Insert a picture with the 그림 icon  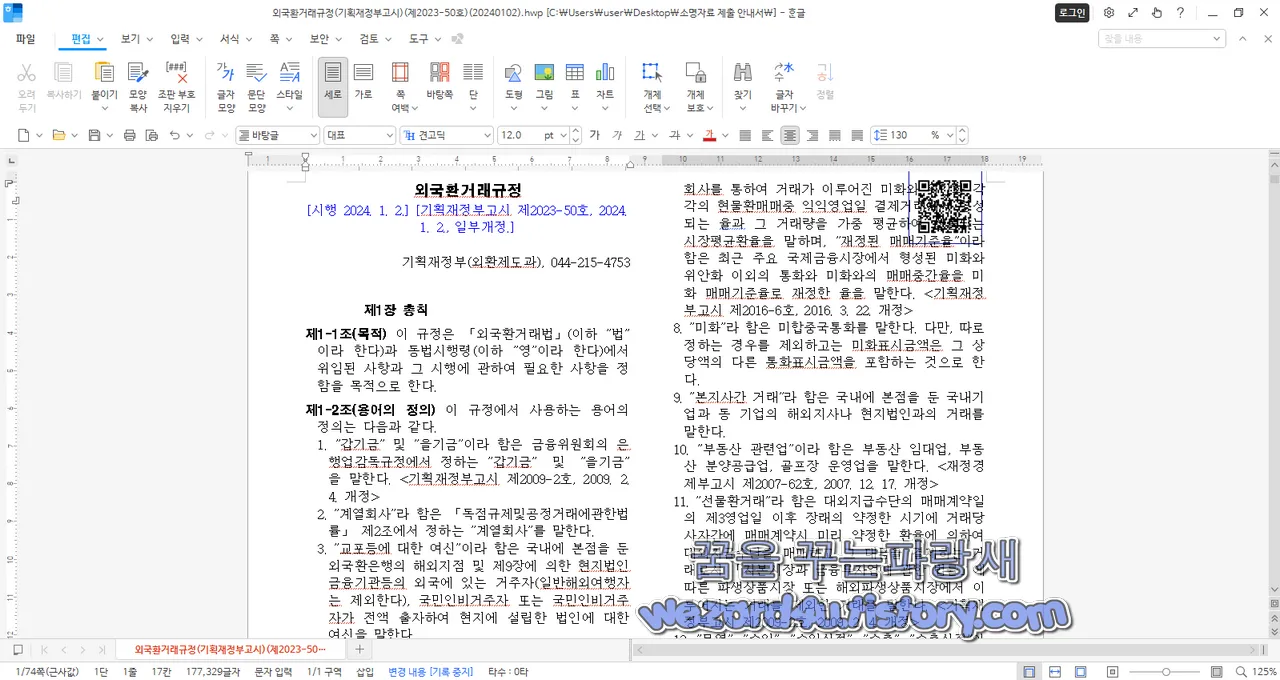point(544,80)
